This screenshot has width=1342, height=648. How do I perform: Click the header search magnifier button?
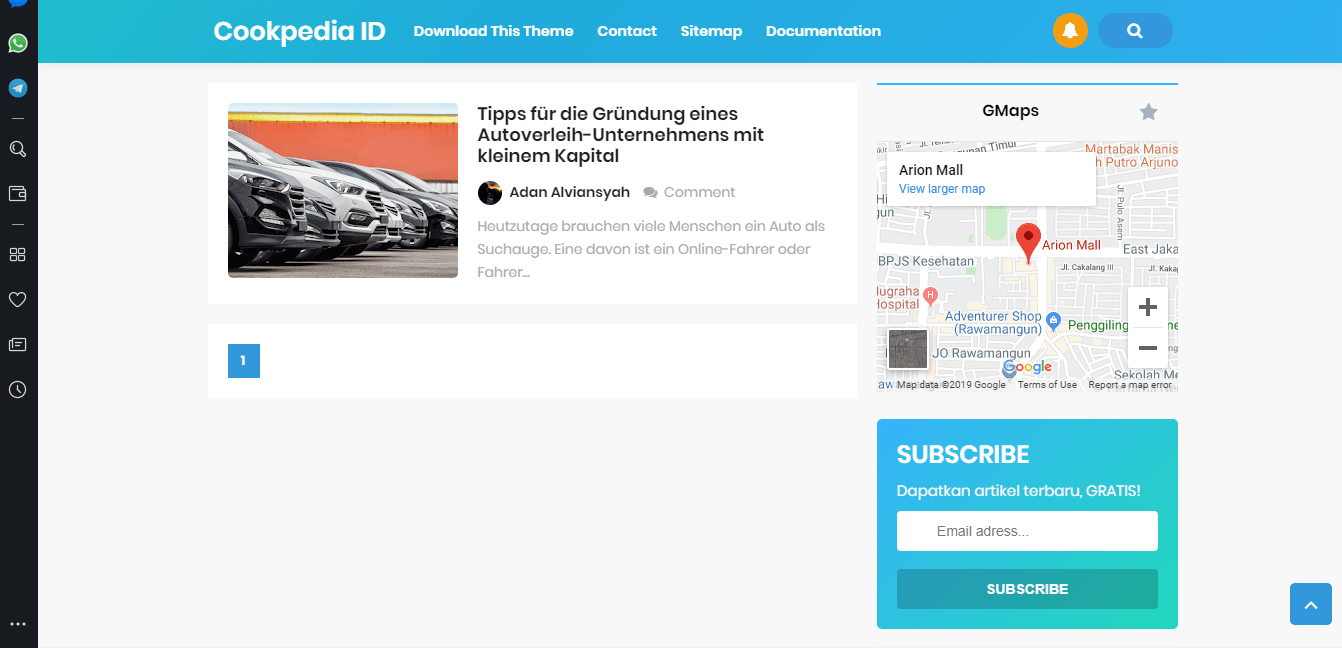click(x=1135, y=30)
